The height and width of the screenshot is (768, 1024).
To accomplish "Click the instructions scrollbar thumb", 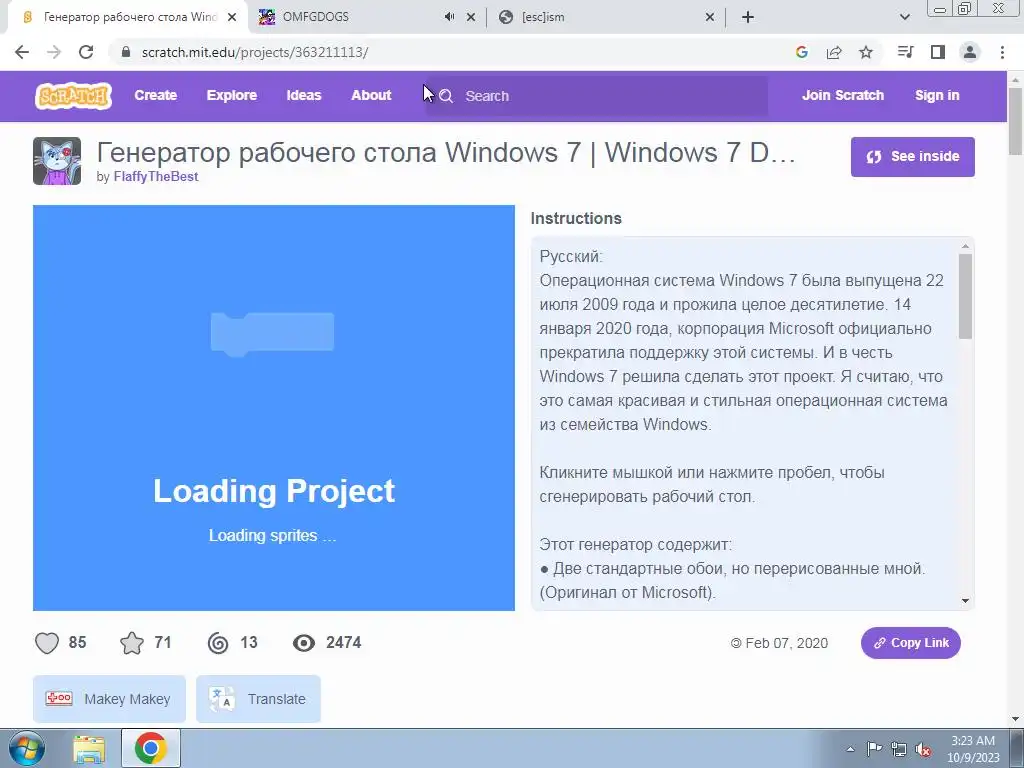I will pyautogui.click(x=965, y=296).
